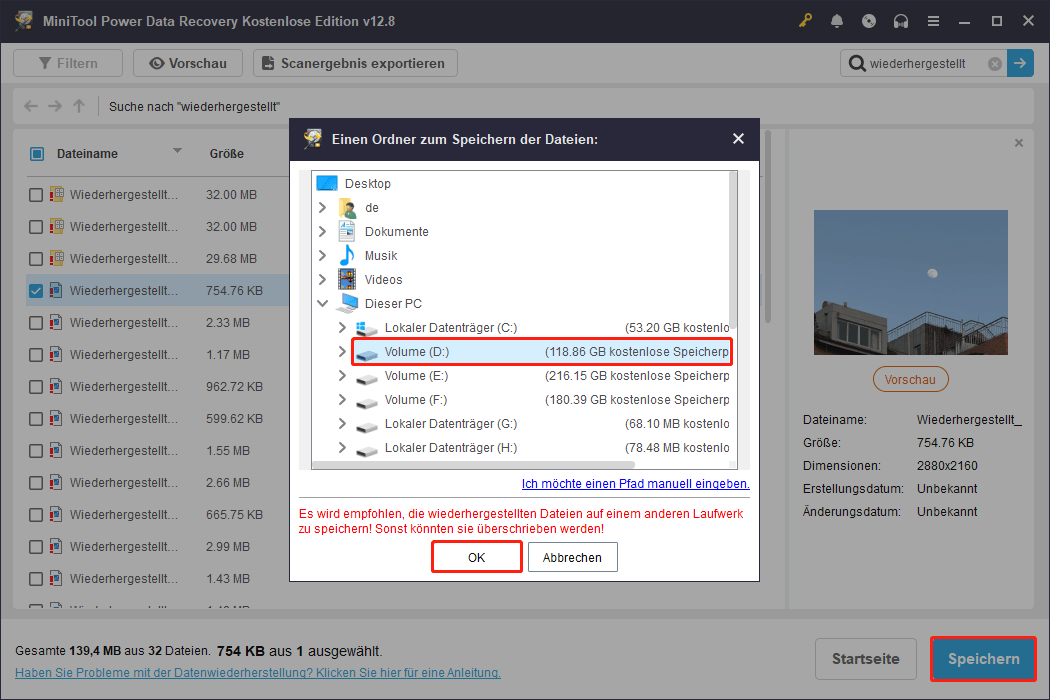Image resolution: width=1050 pixels, height=700 pixels.
Task: Open the headphones support icon
Action: point(901,20)
